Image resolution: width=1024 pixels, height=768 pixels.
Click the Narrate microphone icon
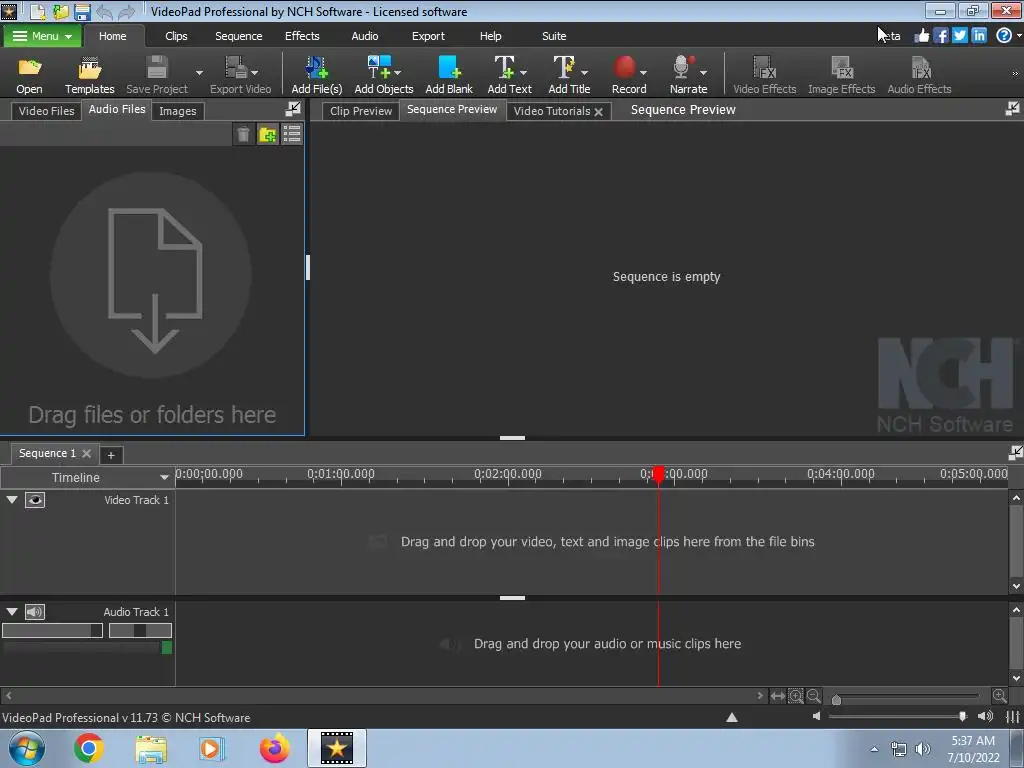[x=683, y=67]
